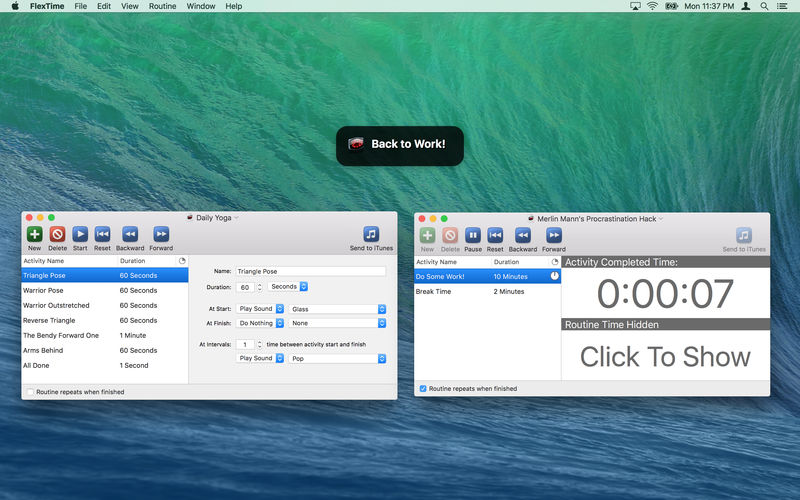
Task: Choose the Pop interval sound dropdown
Action: [x=338, y=358]
